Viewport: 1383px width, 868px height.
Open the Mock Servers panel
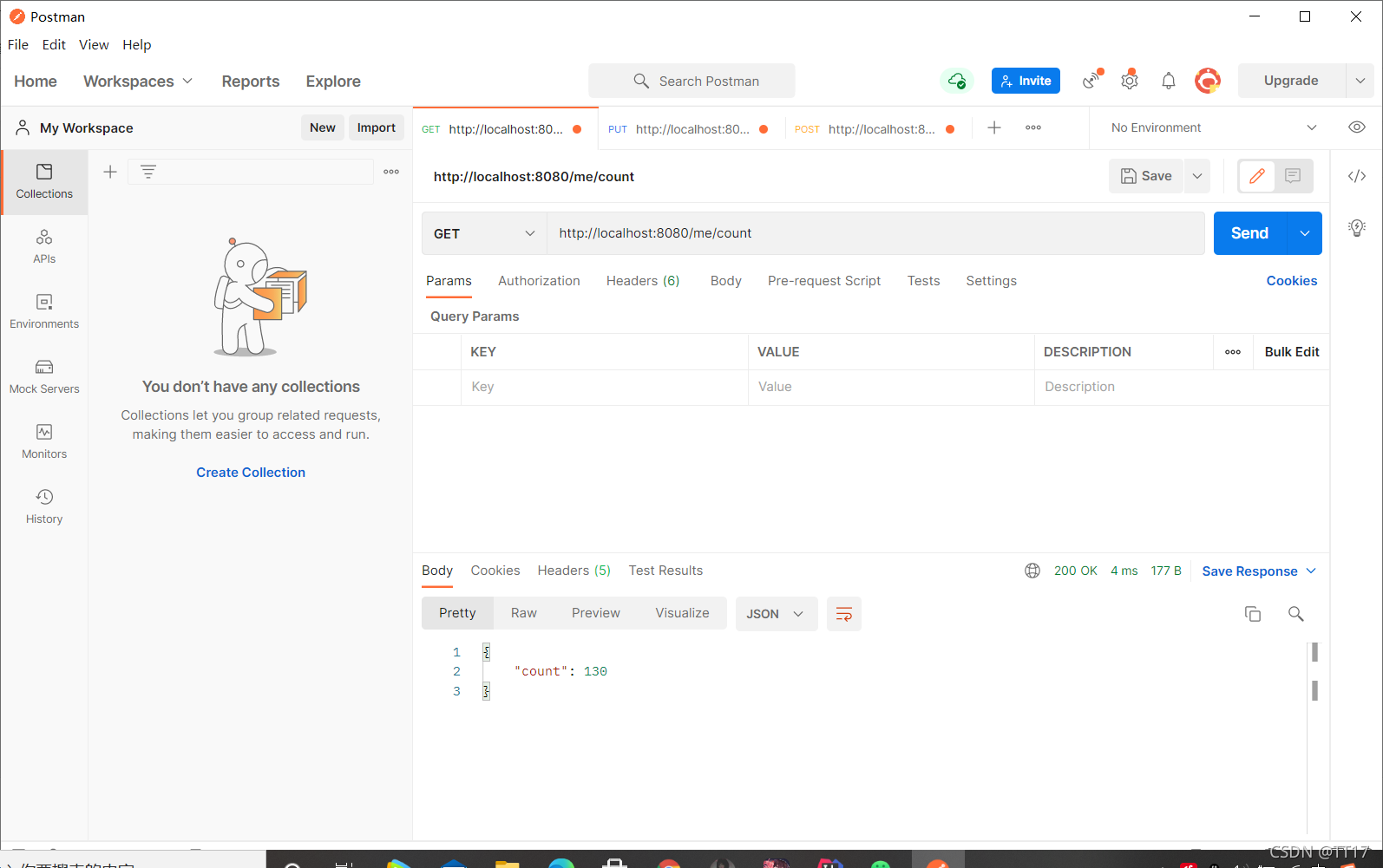(44, 377)
